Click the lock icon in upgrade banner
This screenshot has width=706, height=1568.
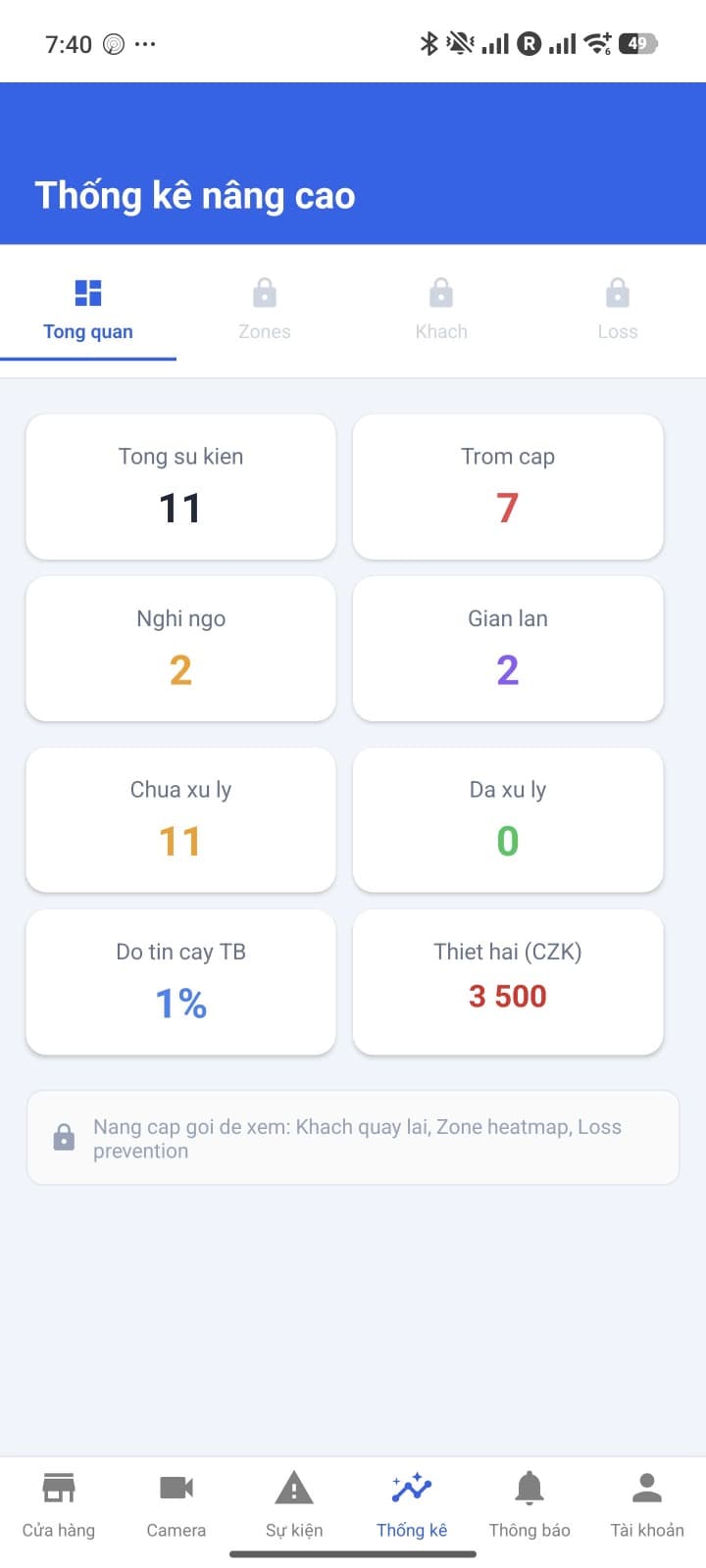point(64,1138)
